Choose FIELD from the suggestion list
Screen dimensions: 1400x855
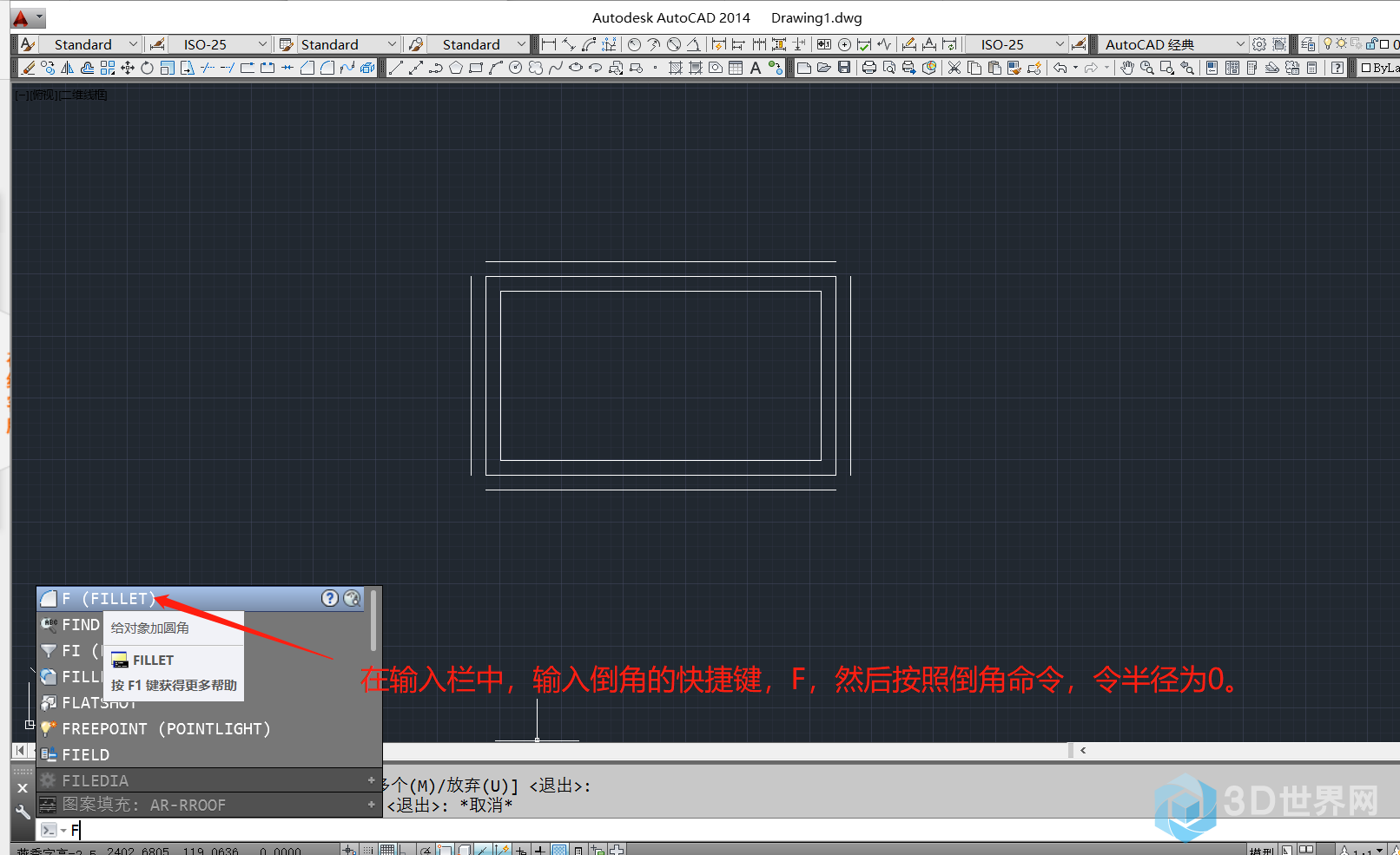(85, 754)
